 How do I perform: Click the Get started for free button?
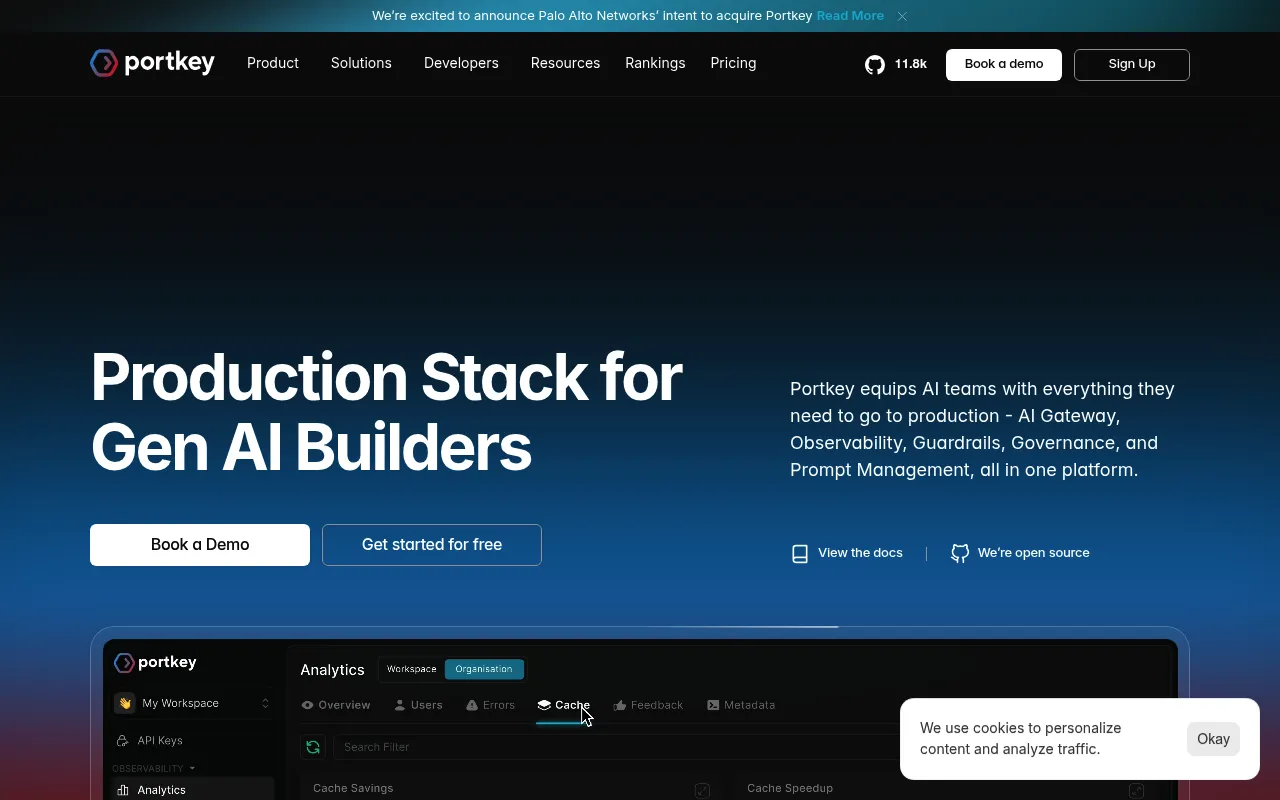[x=432, y=545]
